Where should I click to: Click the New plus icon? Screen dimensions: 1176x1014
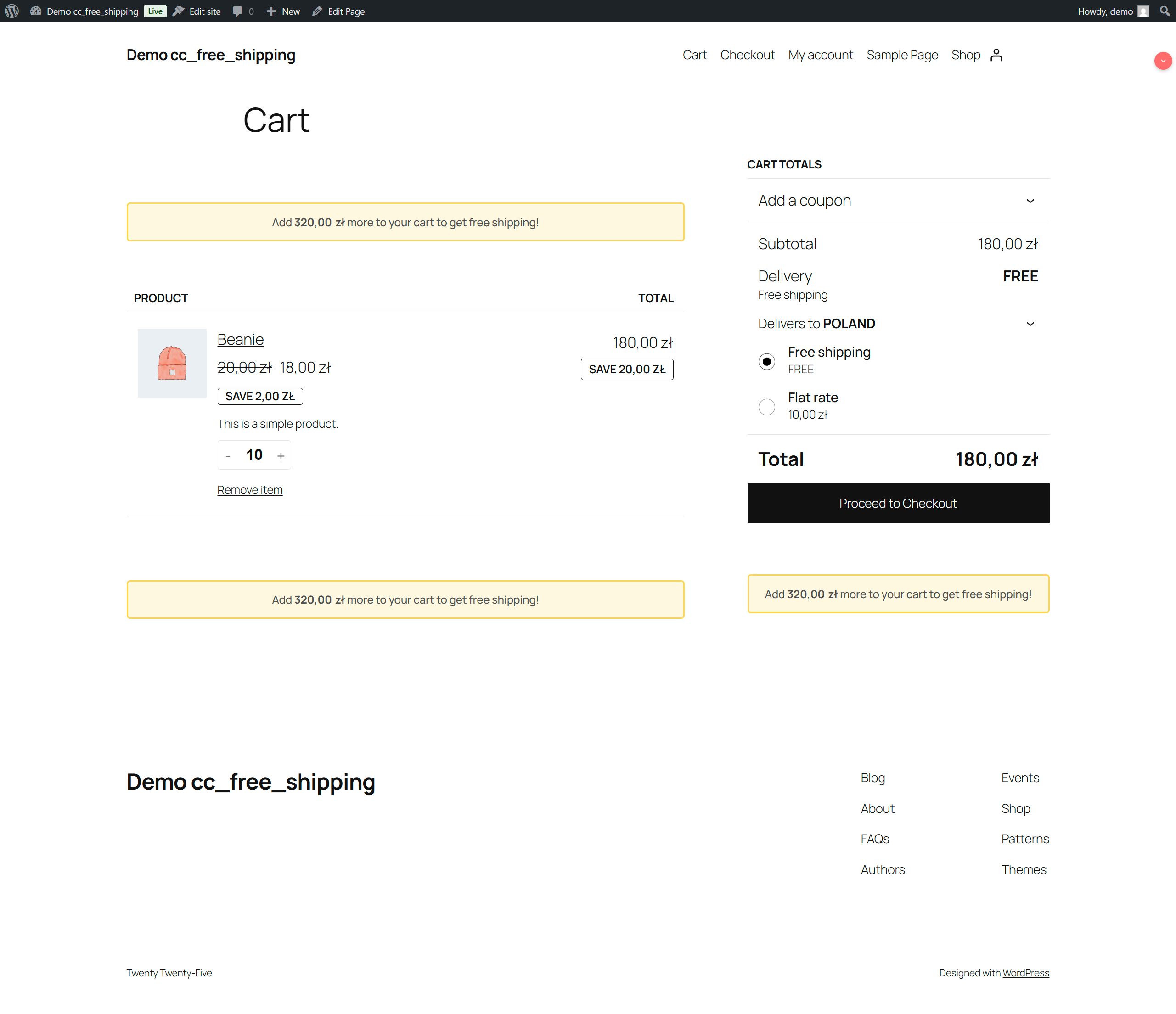coord(271,11)
